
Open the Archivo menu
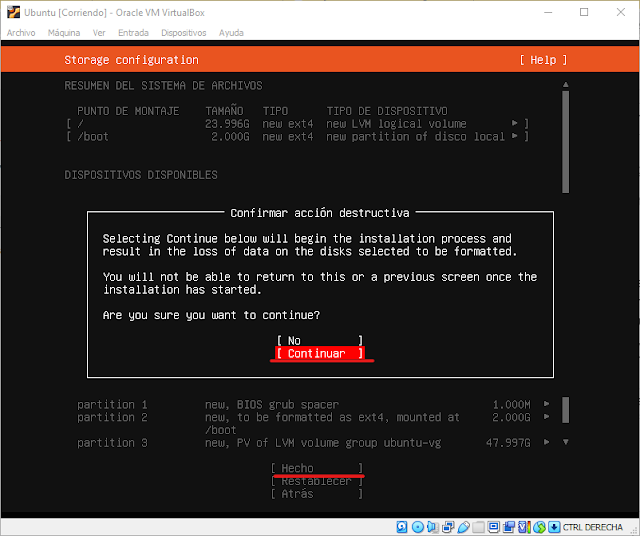[x=21, y=33]
